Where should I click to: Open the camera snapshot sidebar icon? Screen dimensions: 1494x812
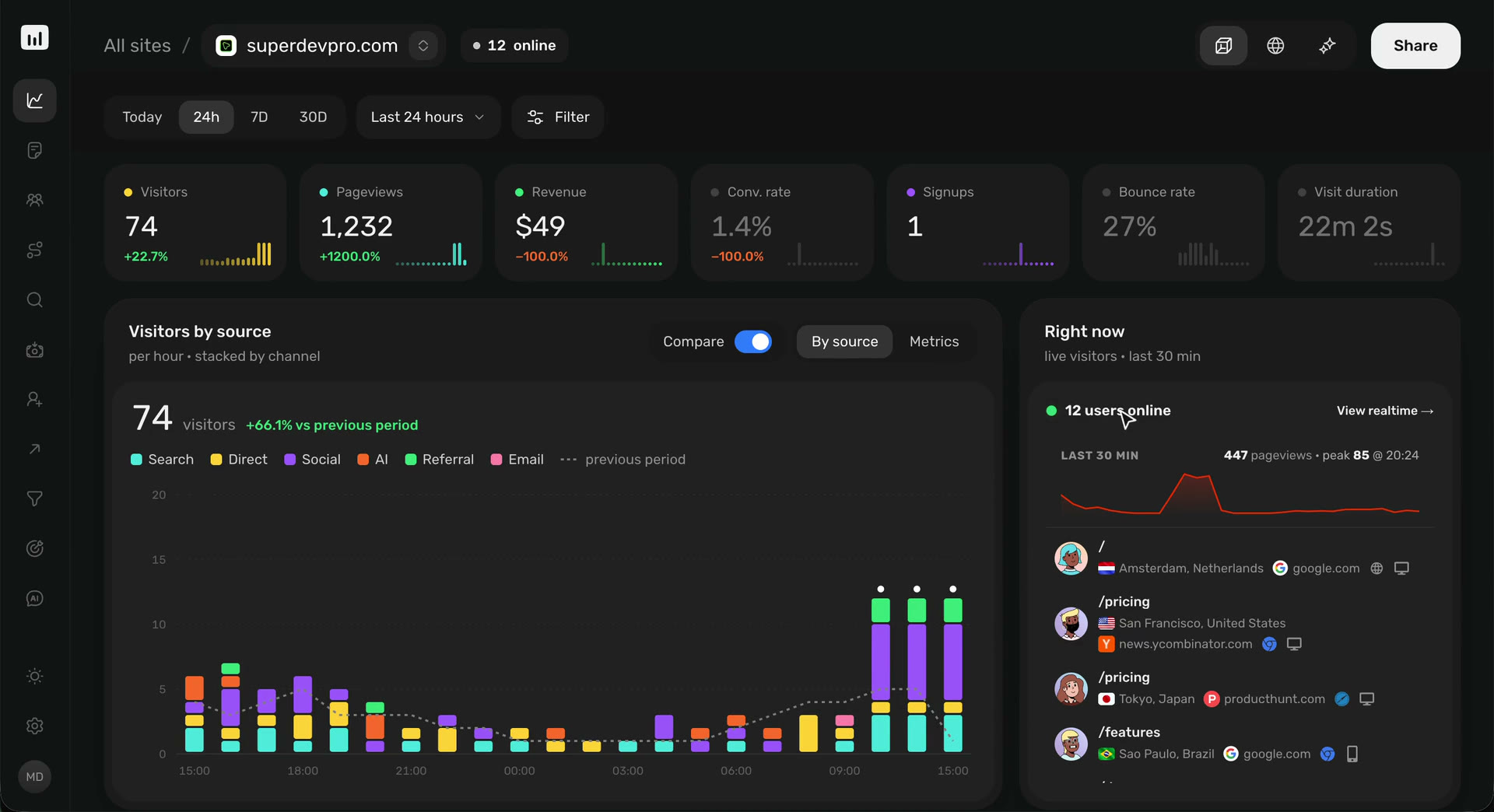pyautogui.click(x=34, y=350)
